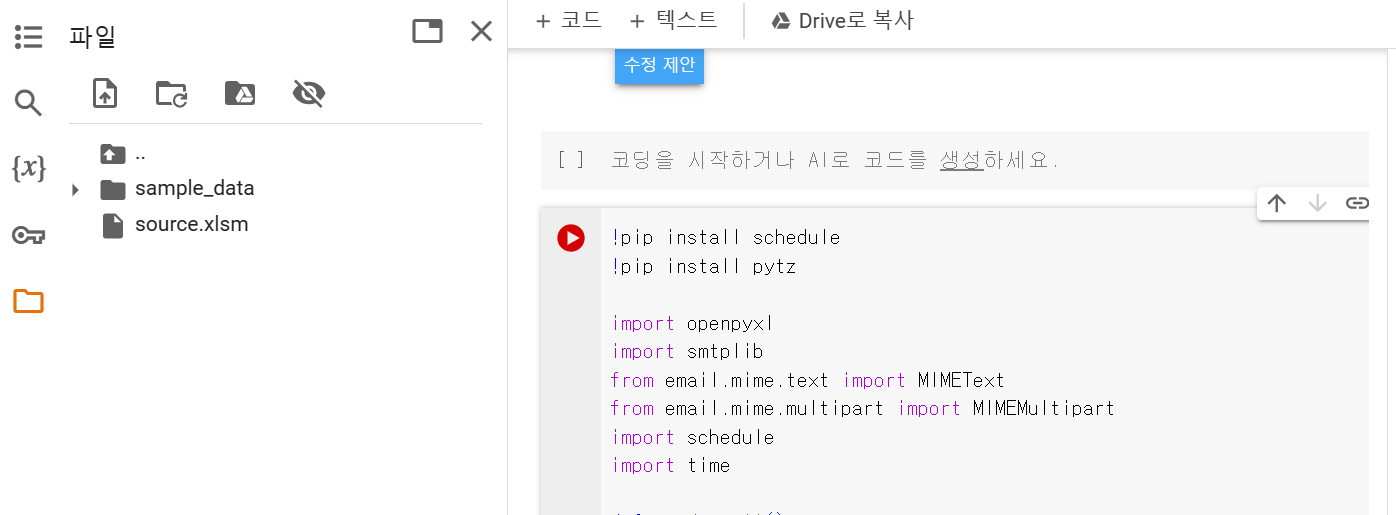Viewport: 1396px width, 515px height.
Task: Run the pip install code cell
Action: point(571,238)
